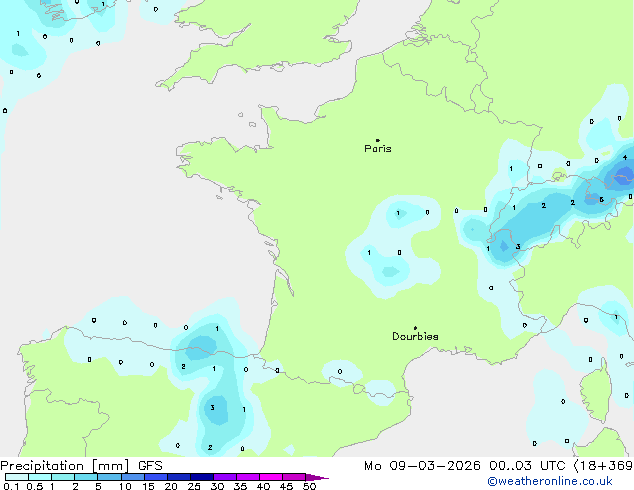Pick the 40 to 45 mm magenta legend swatch
Viewport: 634px width, 490px height.
[271, 477]
